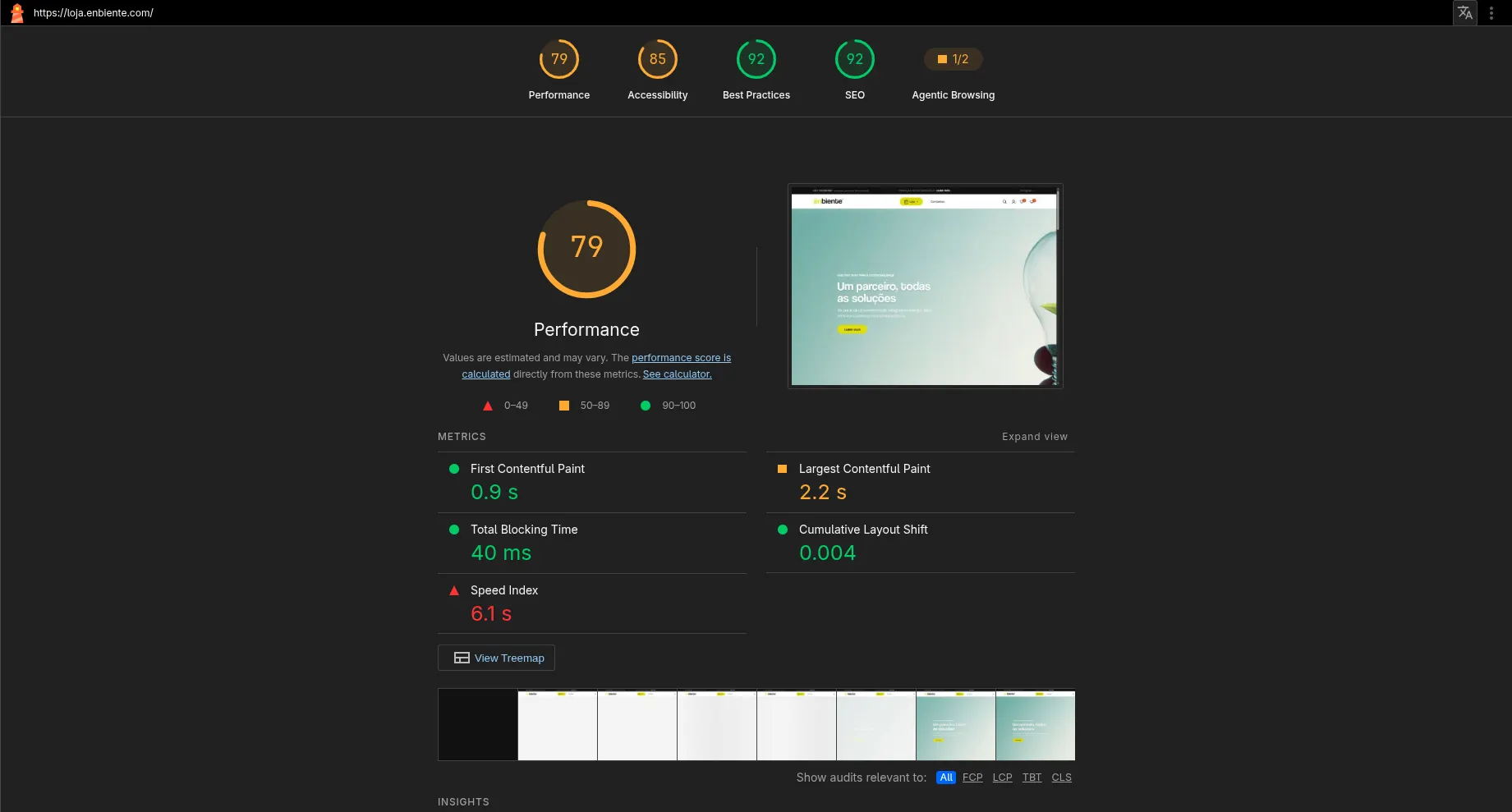The image size is (1512, 812).
Task: Click the red triangle Speed Index icon
Action: tap(454, 590)
